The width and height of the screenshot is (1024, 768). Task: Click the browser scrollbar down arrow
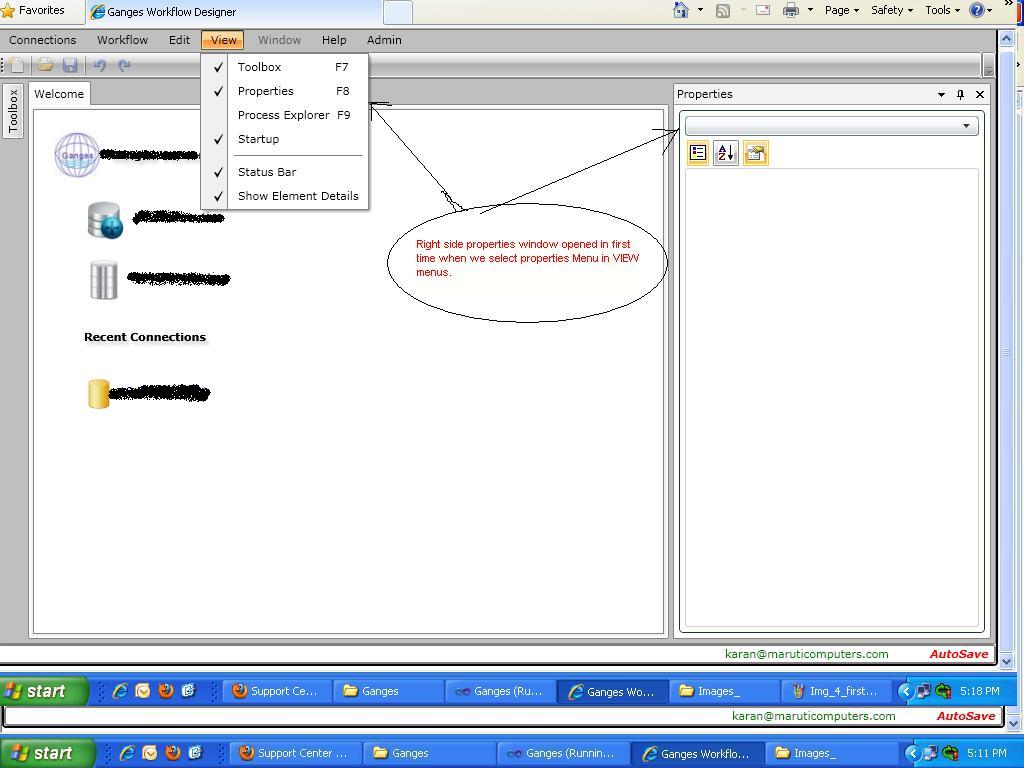[x=1006, y=662]
